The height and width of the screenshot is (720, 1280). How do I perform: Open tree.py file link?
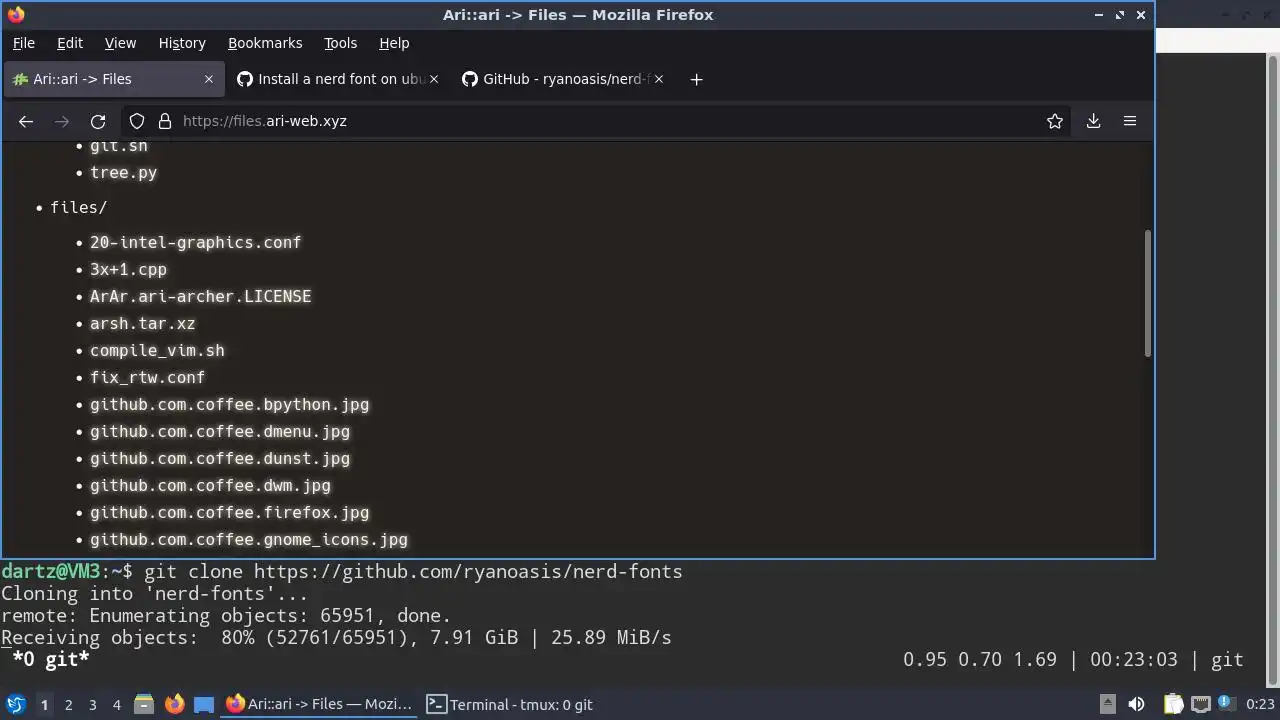pos(123,173)
